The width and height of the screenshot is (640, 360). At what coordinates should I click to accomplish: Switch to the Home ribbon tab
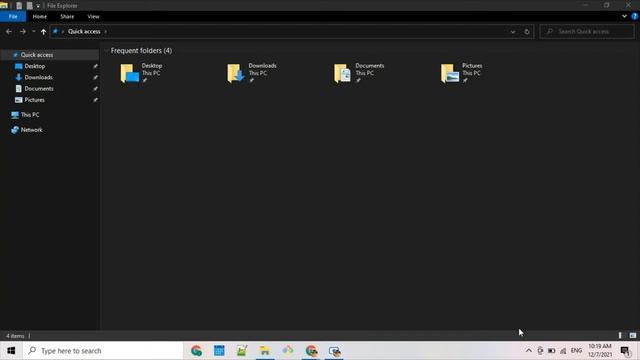coord(40,16)
